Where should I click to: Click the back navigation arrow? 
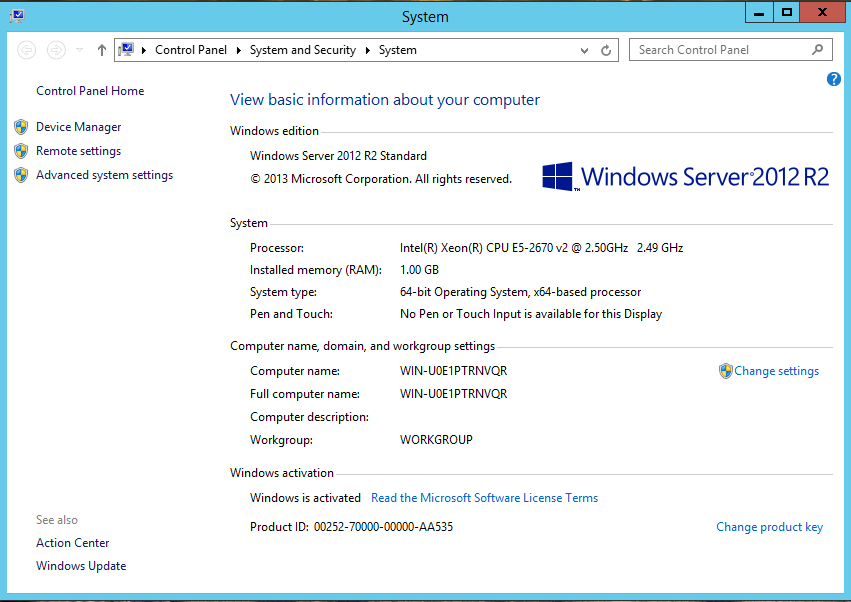coord(27,50)
